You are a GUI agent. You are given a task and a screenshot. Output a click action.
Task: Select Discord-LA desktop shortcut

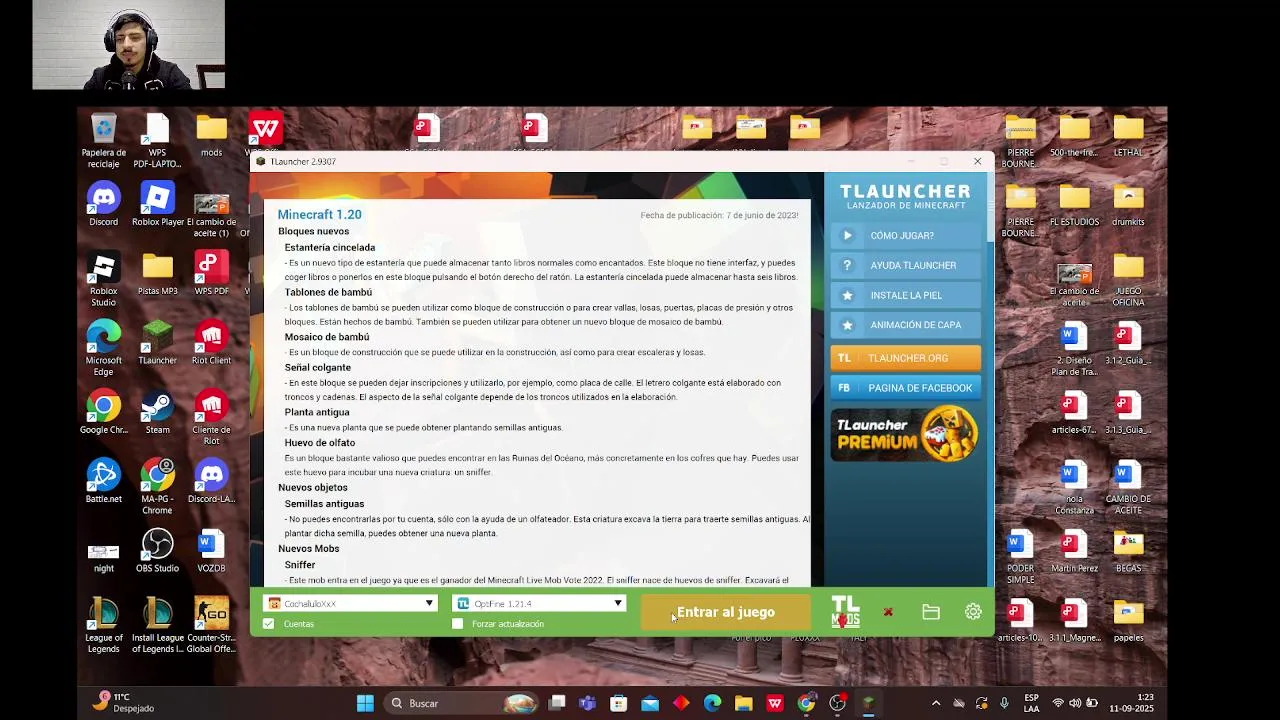pos(211,482)
